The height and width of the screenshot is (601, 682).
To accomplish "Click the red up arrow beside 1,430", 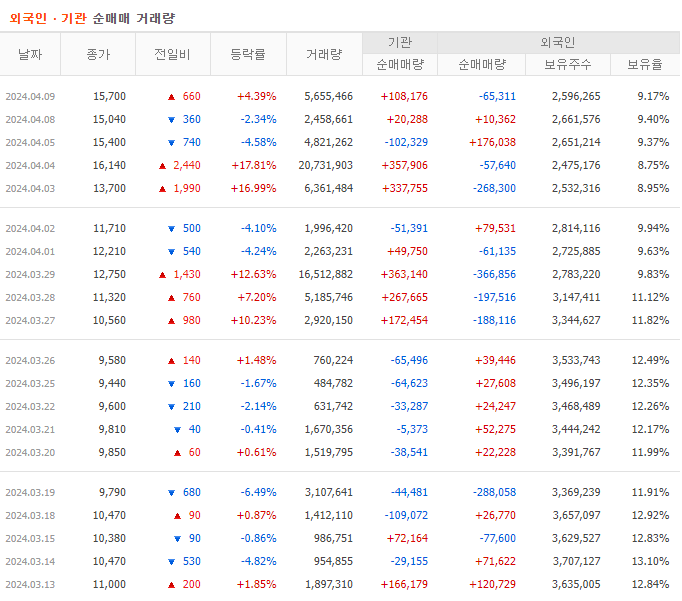I will click(163, 275).
